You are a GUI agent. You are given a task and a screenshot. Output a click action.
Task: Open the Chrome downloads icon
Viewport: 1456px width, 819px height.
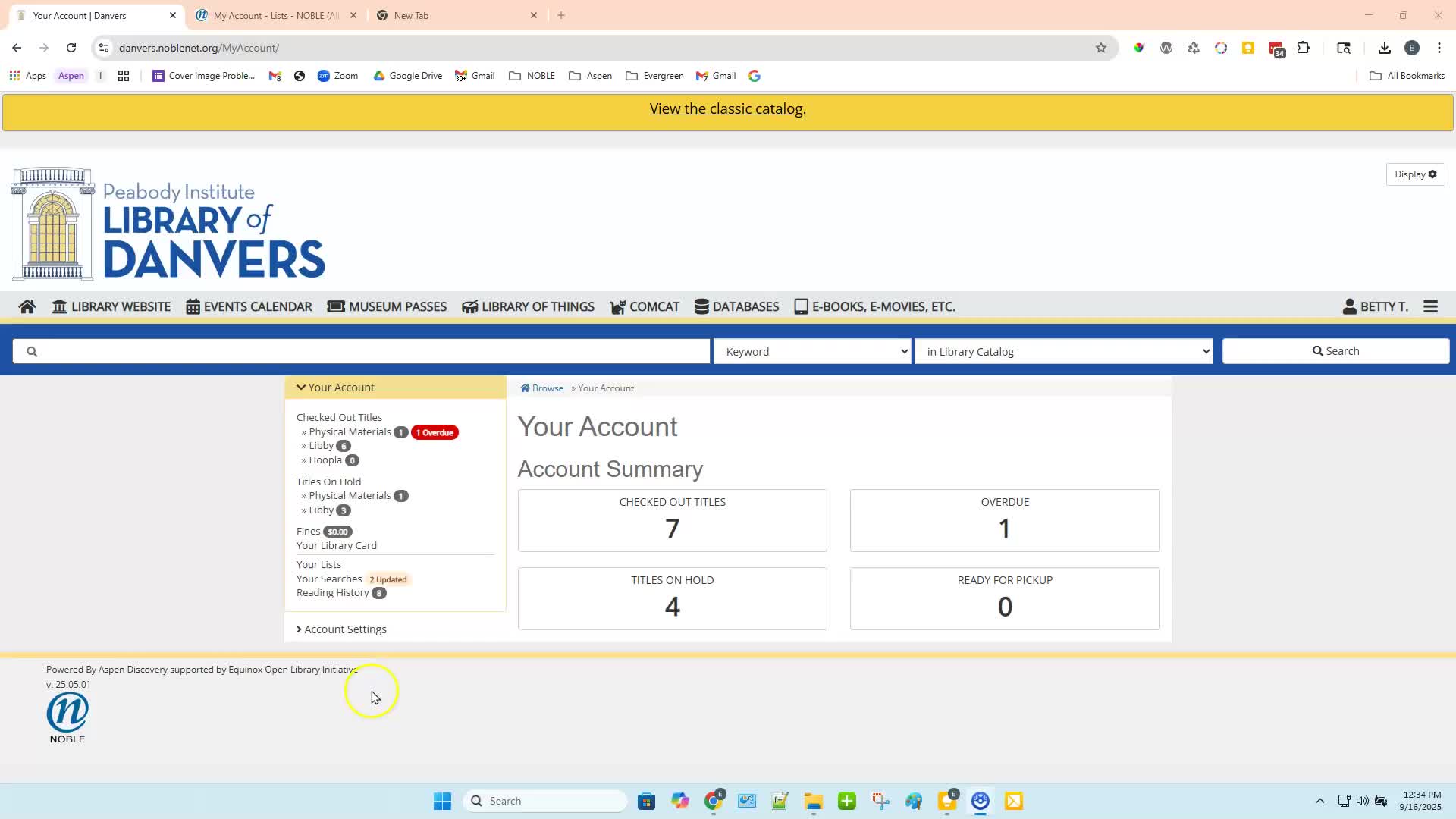click(x=1384, y=48)
